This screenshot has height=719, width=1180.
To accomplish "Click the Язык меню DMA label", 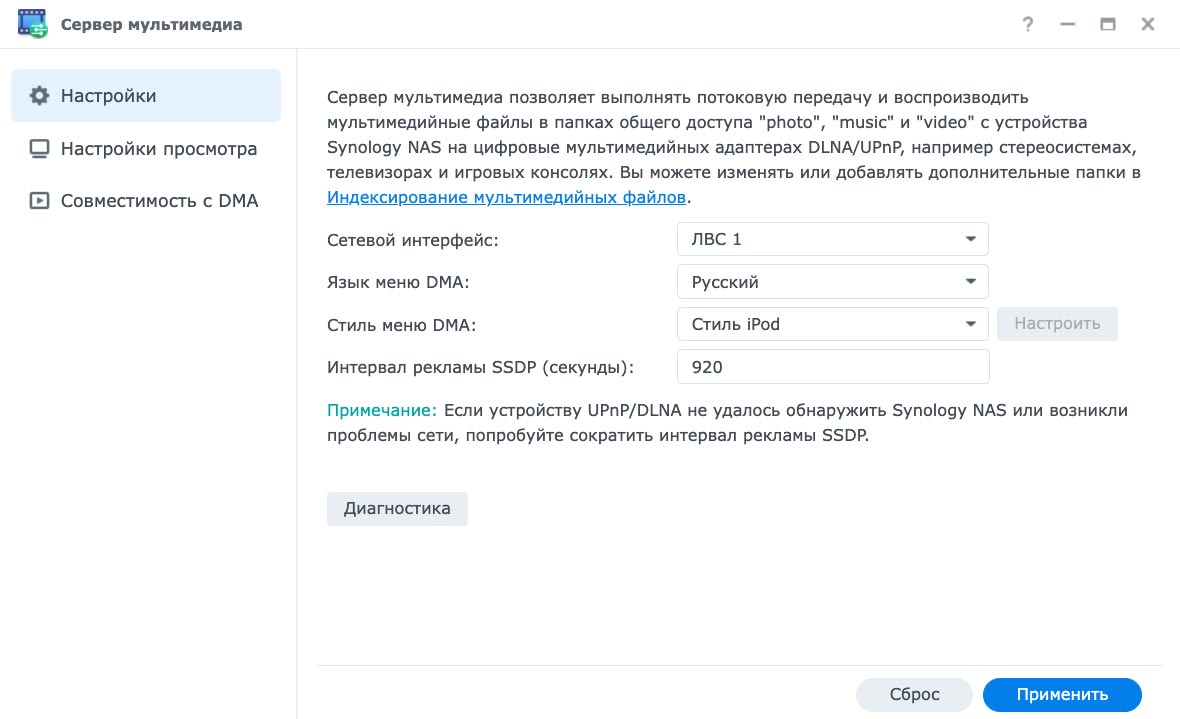I will [x=398, y=282].
